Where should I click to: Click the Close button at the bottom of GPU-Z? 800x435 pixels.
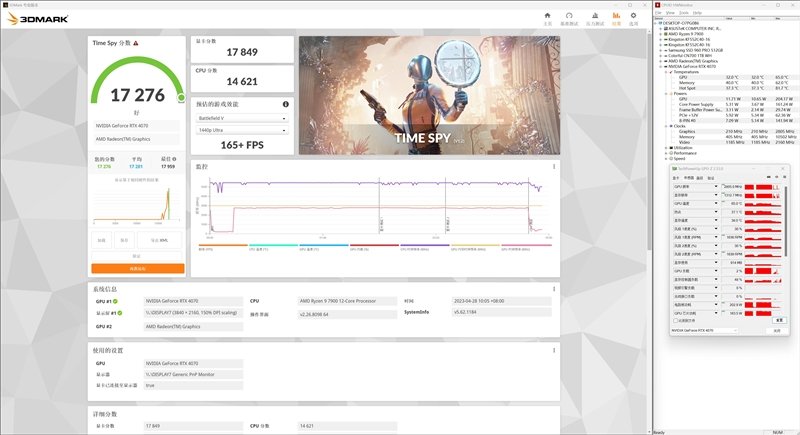tap(777, 330)
